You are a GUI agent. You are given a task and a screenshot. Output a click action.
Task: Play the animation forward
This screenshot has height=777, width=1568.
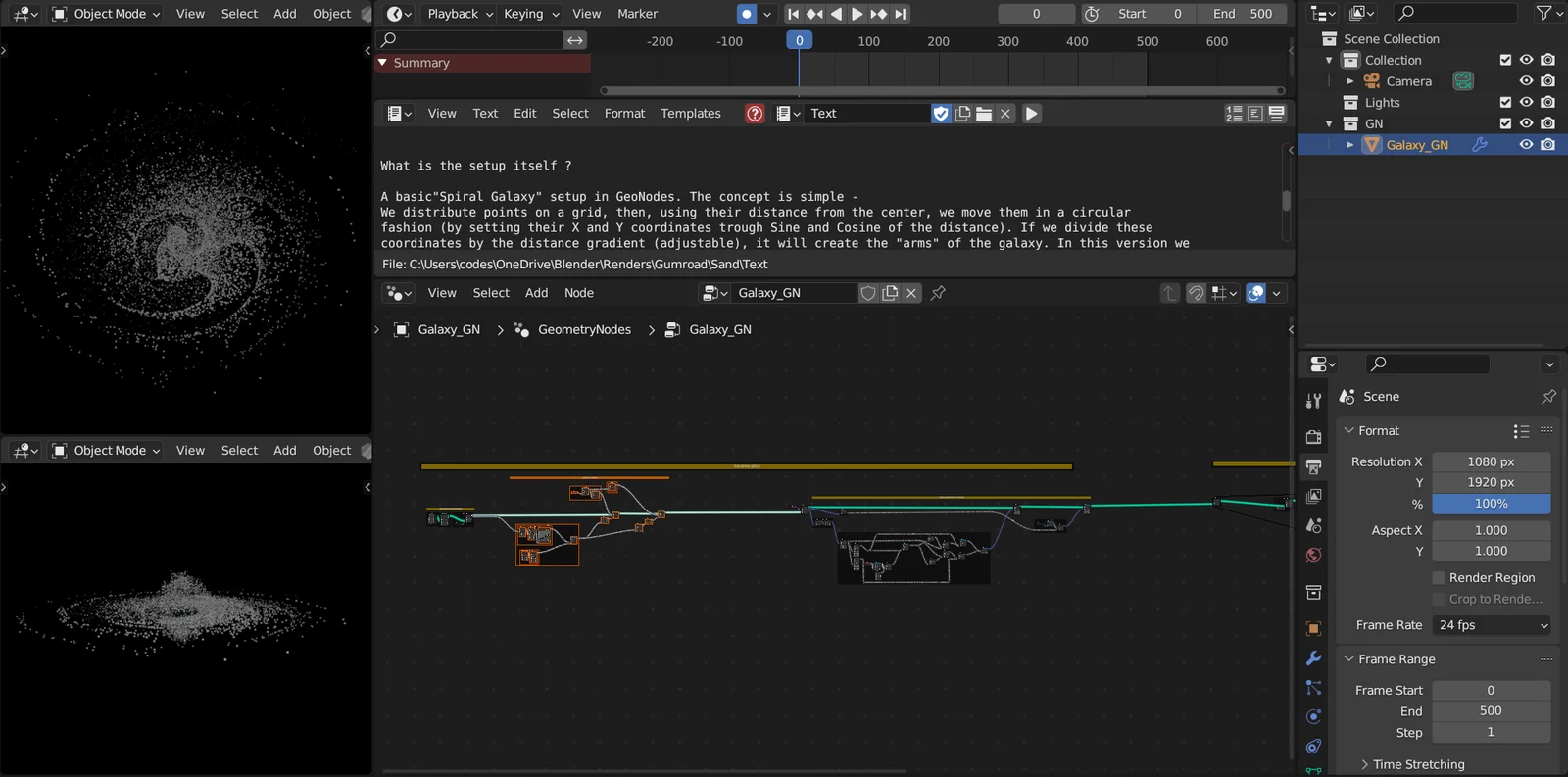(857, 14)
